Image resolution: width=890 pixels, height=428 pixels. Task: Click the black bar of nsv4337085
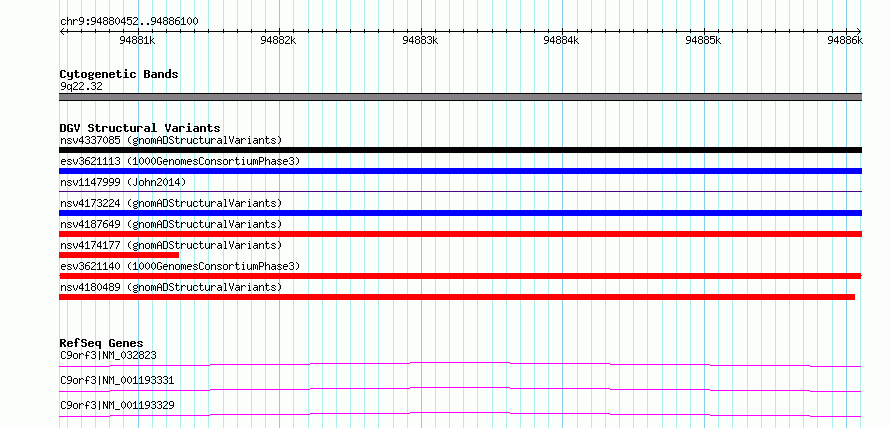[x=460, y=150]
